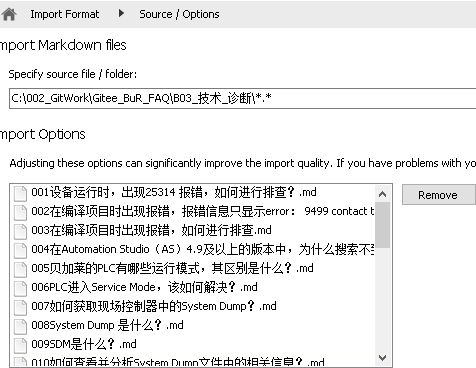
Task: Remove the selected file with Remove button
Action: click(438, 195)
